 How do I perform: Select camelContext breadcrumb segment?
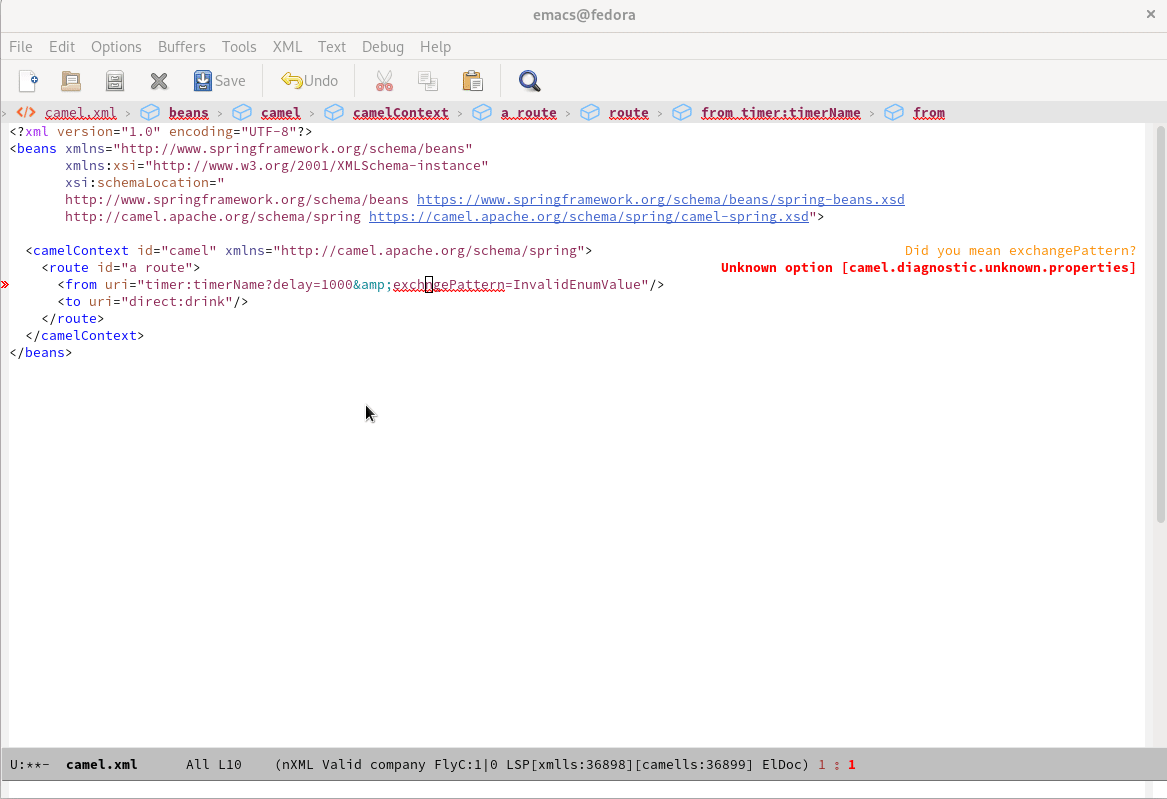click(x=400, y=113)
